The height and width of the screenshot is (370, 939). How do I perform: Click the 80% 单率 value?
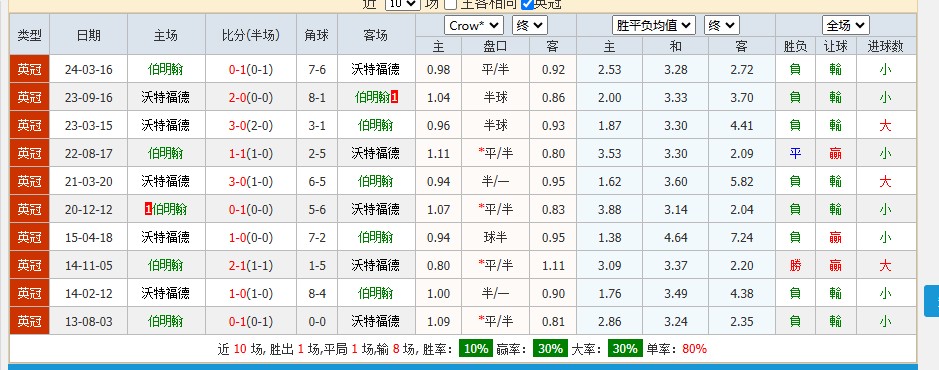coord(694,348)
